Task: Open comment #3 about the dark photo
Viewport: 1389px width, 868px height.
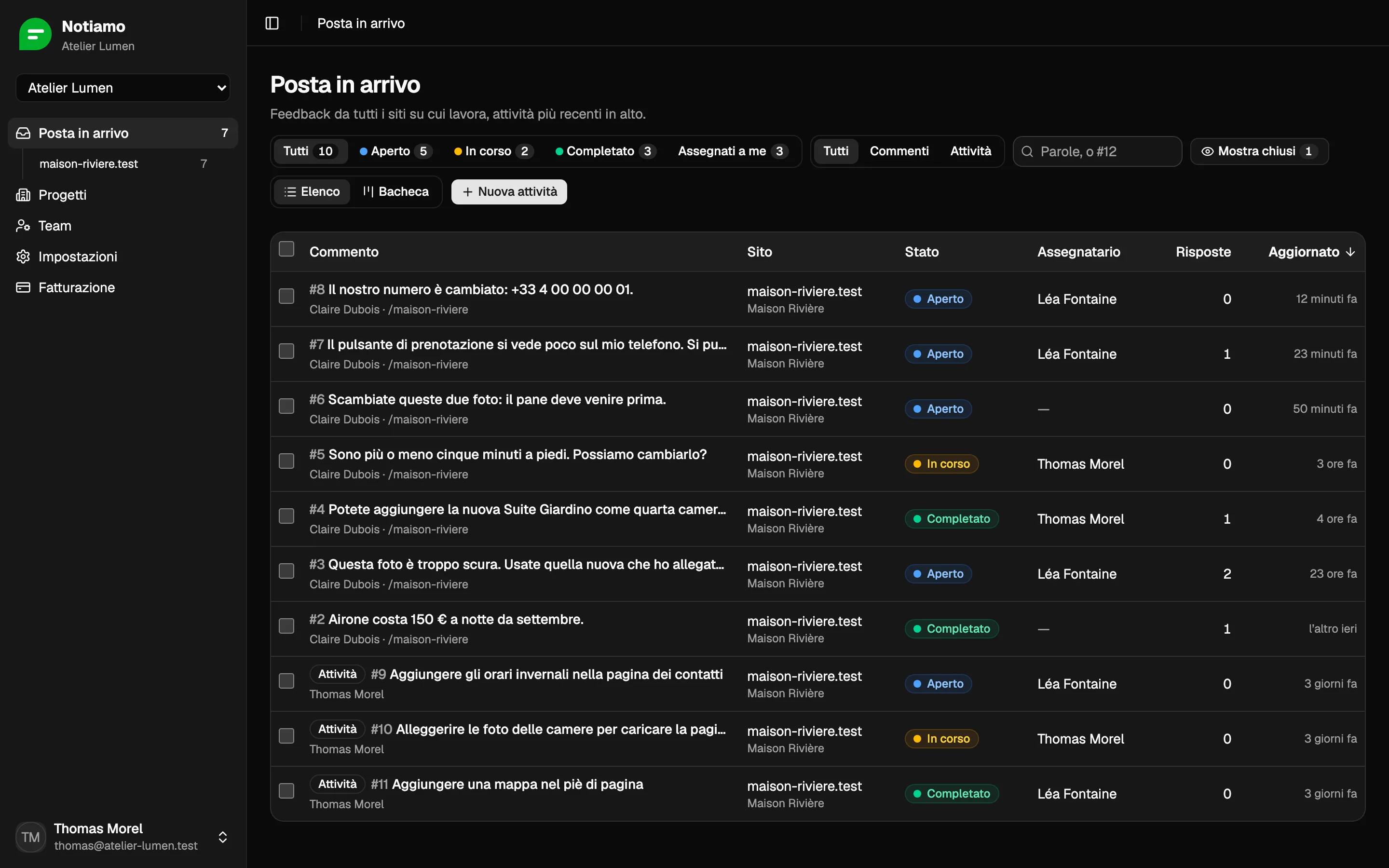Action: click(x=517, y=564)
